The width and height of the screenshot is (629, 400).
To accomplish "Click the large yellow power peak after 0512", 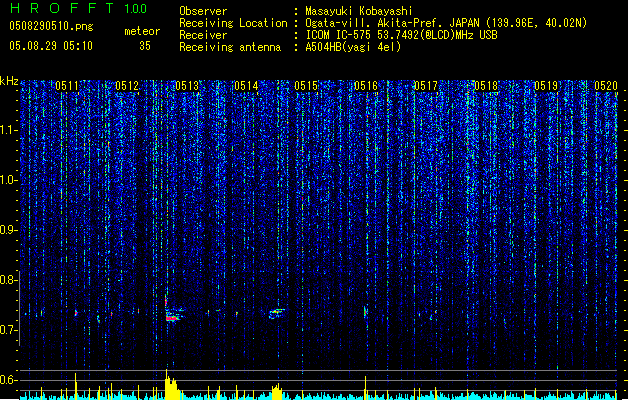I will [172, 385].
